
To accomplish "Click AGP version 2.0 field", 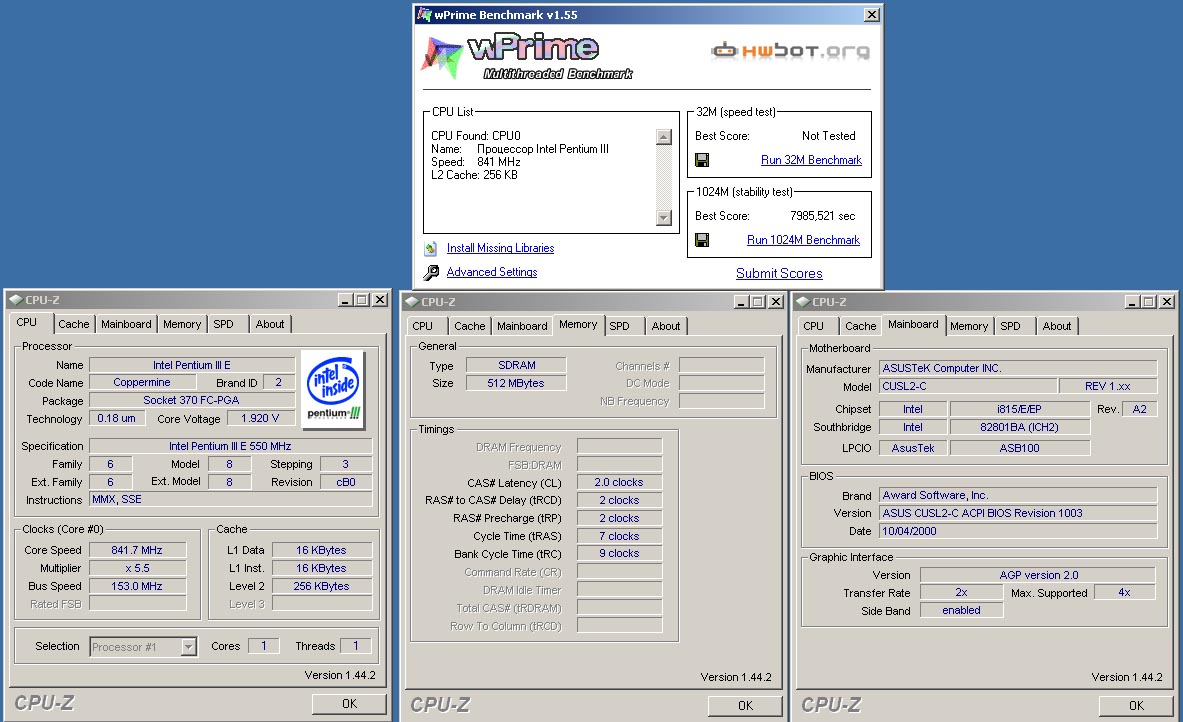I will [x=1038, y=575].
